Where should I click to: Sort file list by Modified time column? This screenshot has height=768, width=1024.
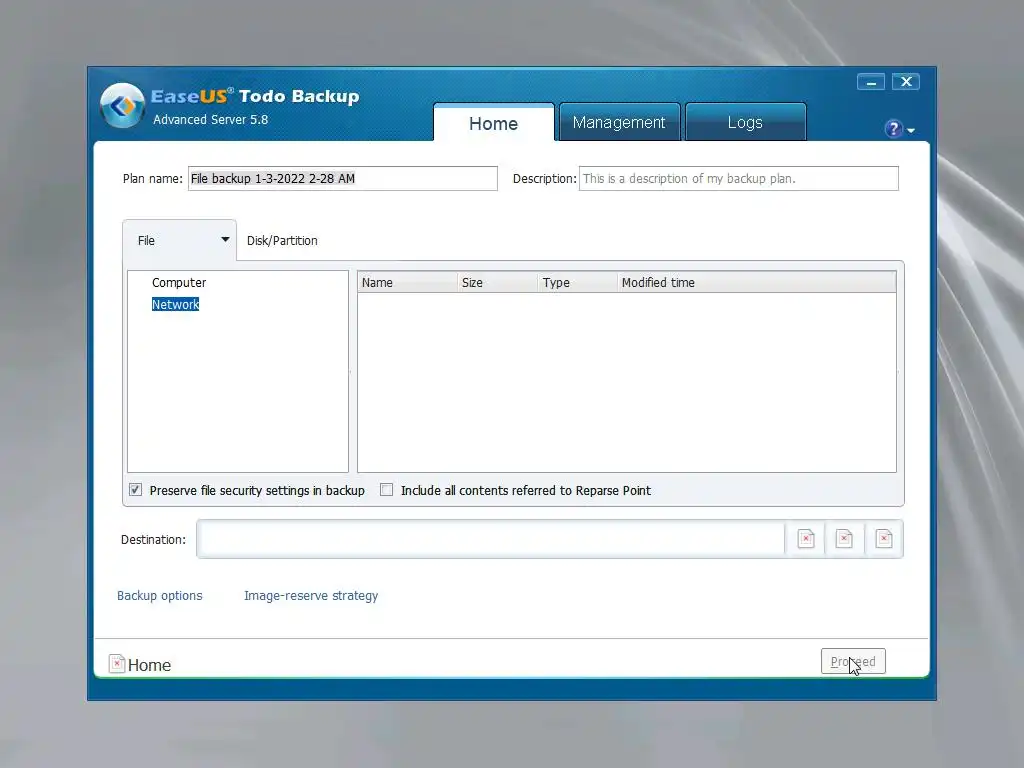tap(756, 282)
